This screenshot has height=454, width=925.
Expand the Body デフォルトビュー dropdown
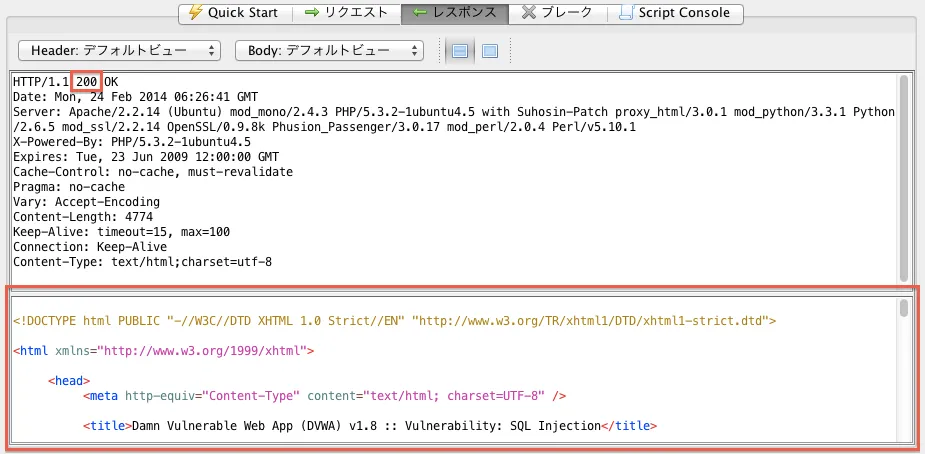coord(329,50)
